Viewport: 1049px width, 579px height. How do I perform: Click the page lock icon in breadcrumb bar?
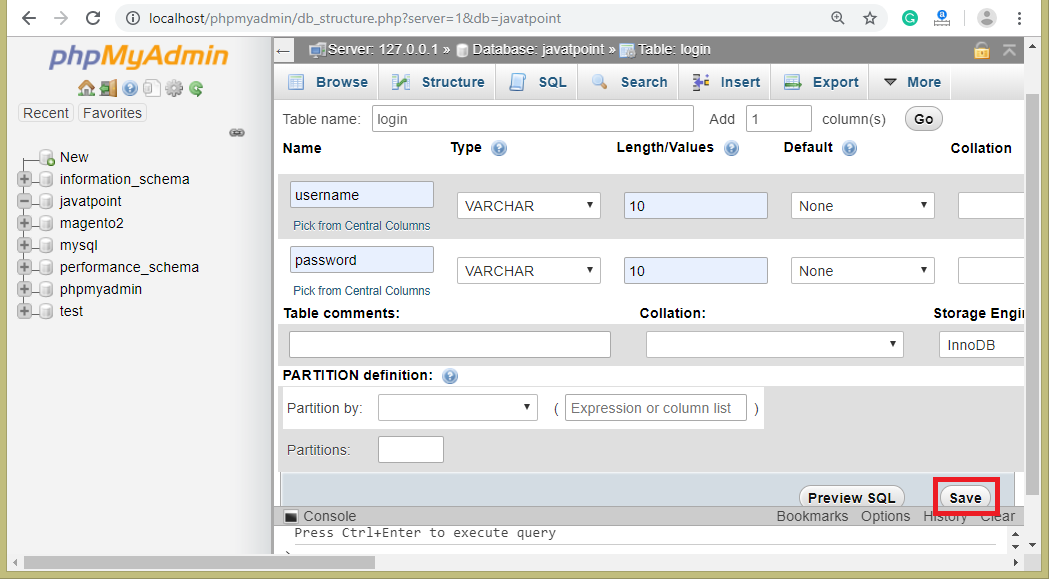pos(981,50)
